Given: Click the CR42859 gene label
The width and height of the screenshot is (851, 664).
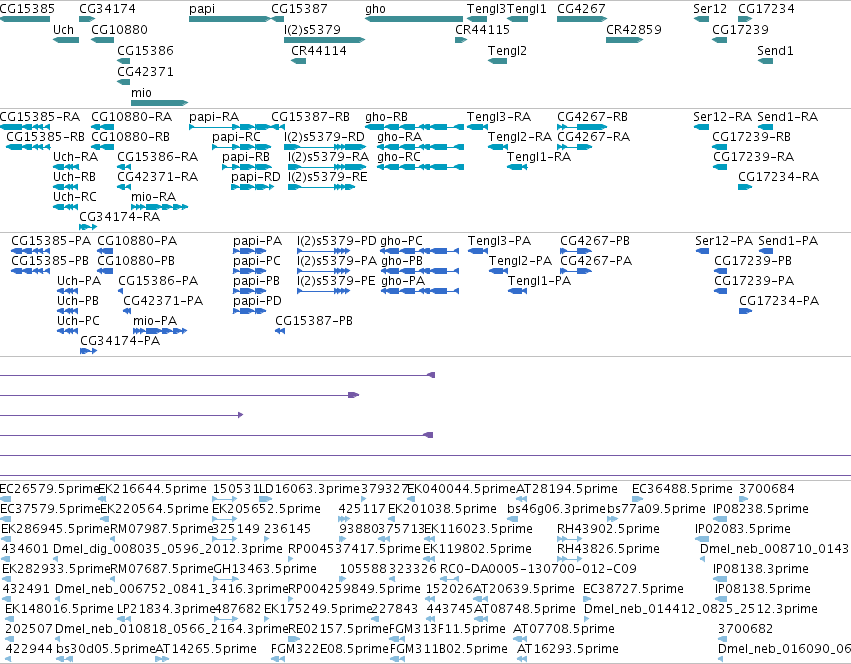Looking at the screenshot, I should coord(634,29).
